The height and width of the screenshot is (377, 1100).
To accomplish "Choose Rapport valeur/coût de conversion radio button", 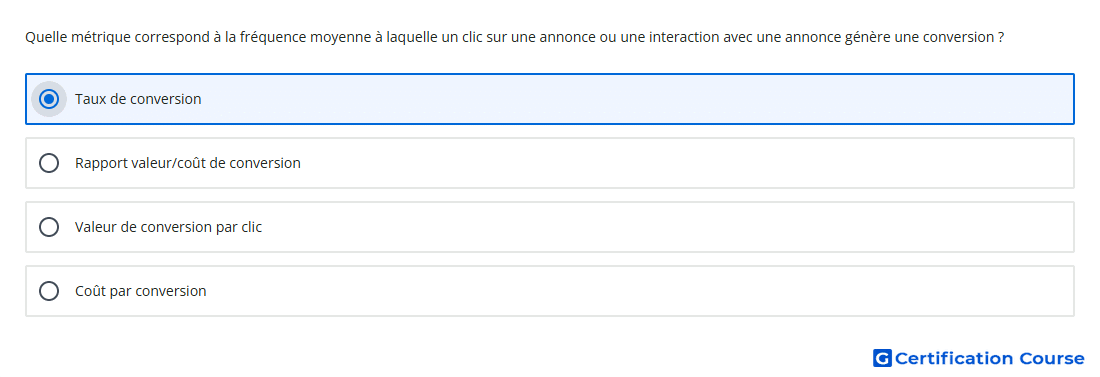I will 48,164.
